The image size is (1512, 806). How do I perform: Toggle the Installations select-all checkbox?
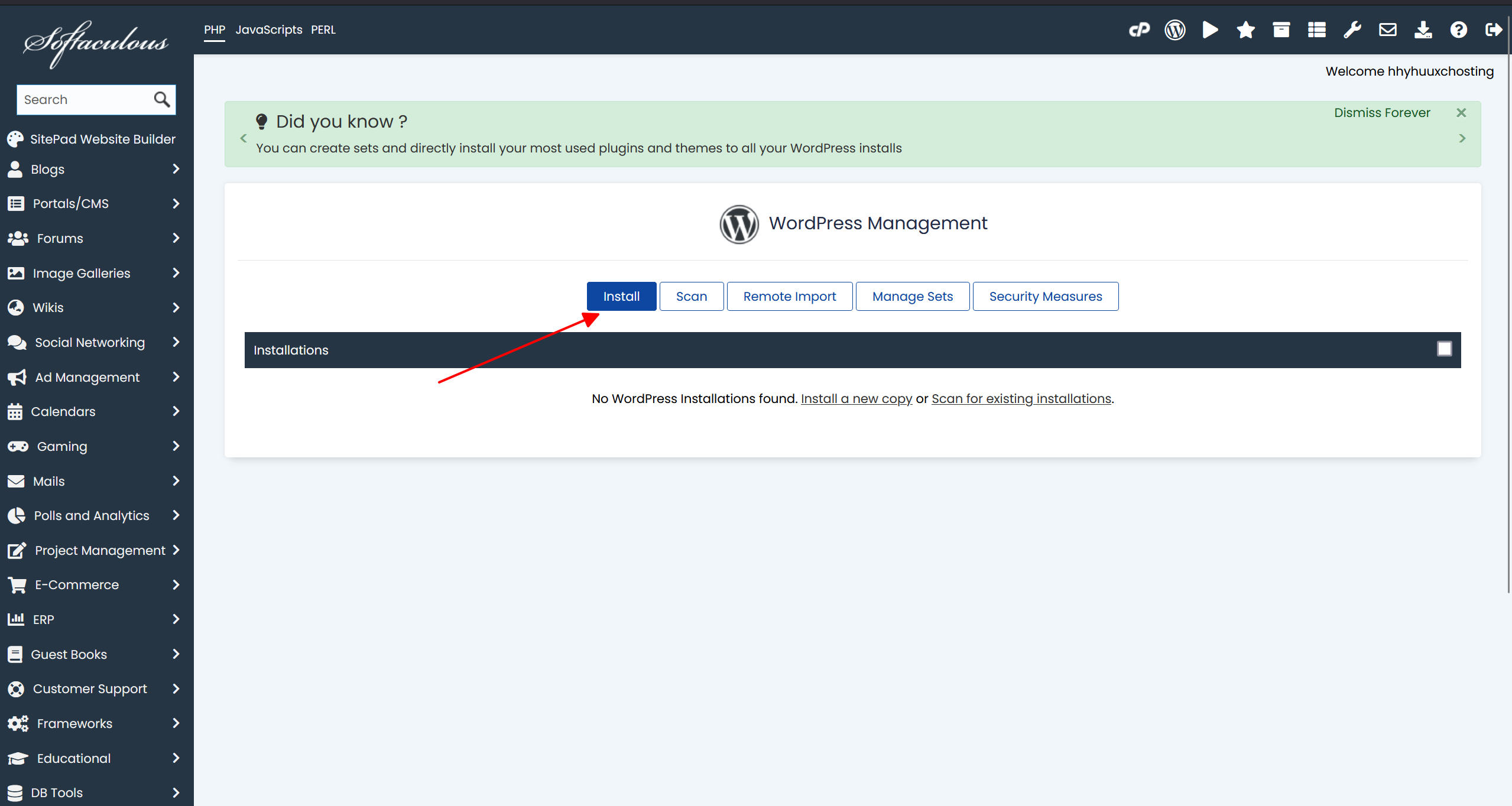1444,349
